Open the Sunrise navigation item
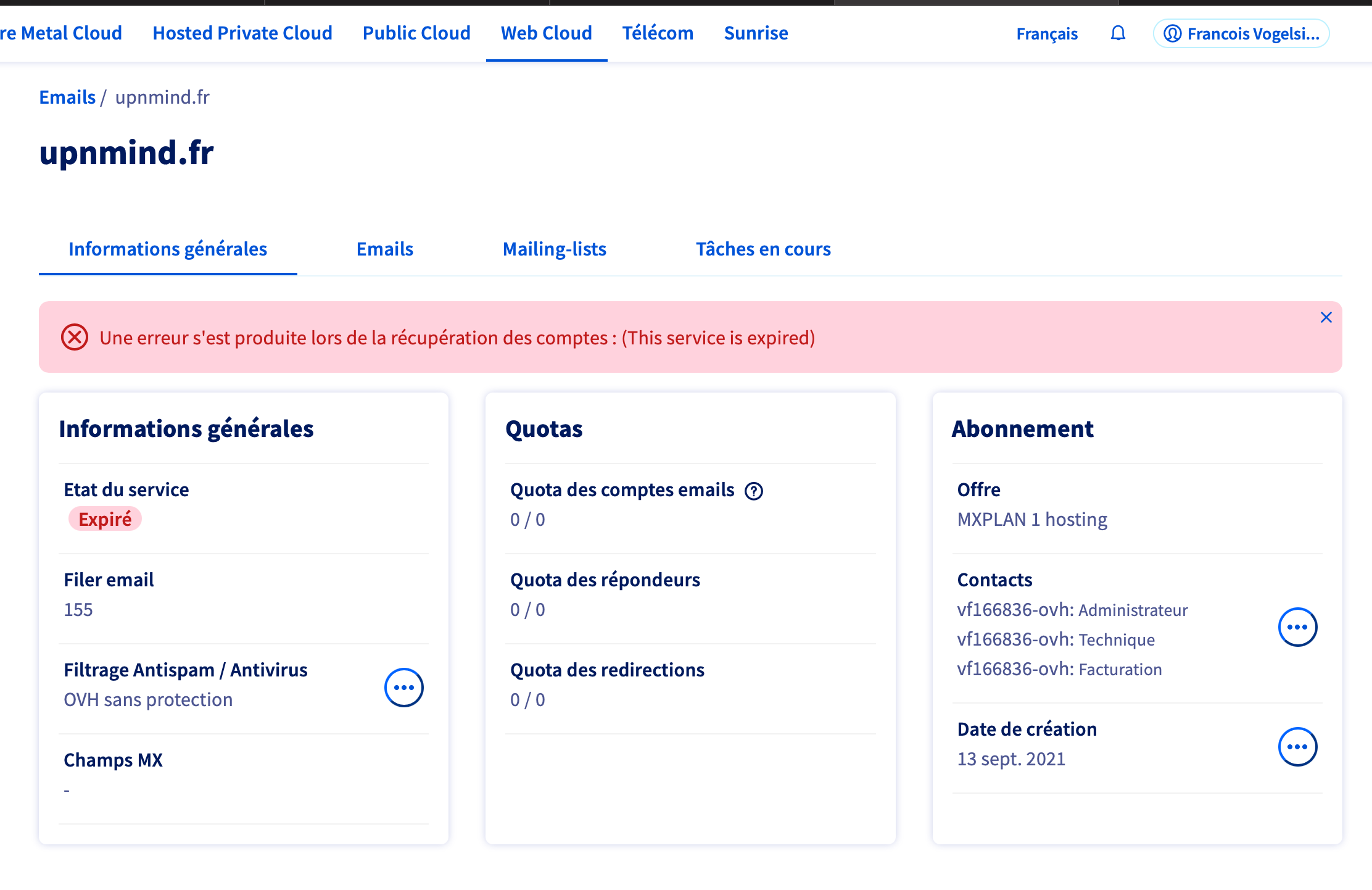 click(756, 33)
